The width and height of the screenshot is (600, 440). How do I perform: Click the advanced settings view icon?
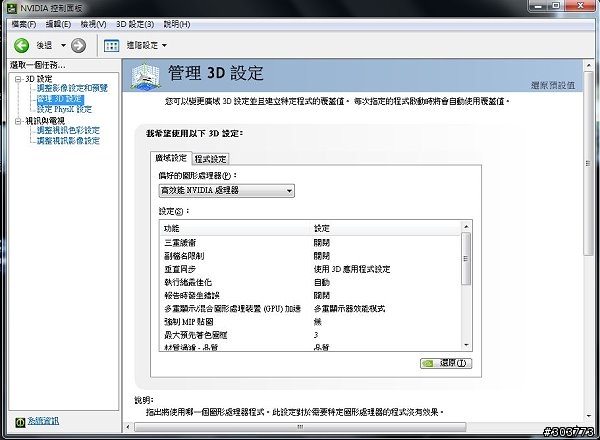tap(111, 46)
